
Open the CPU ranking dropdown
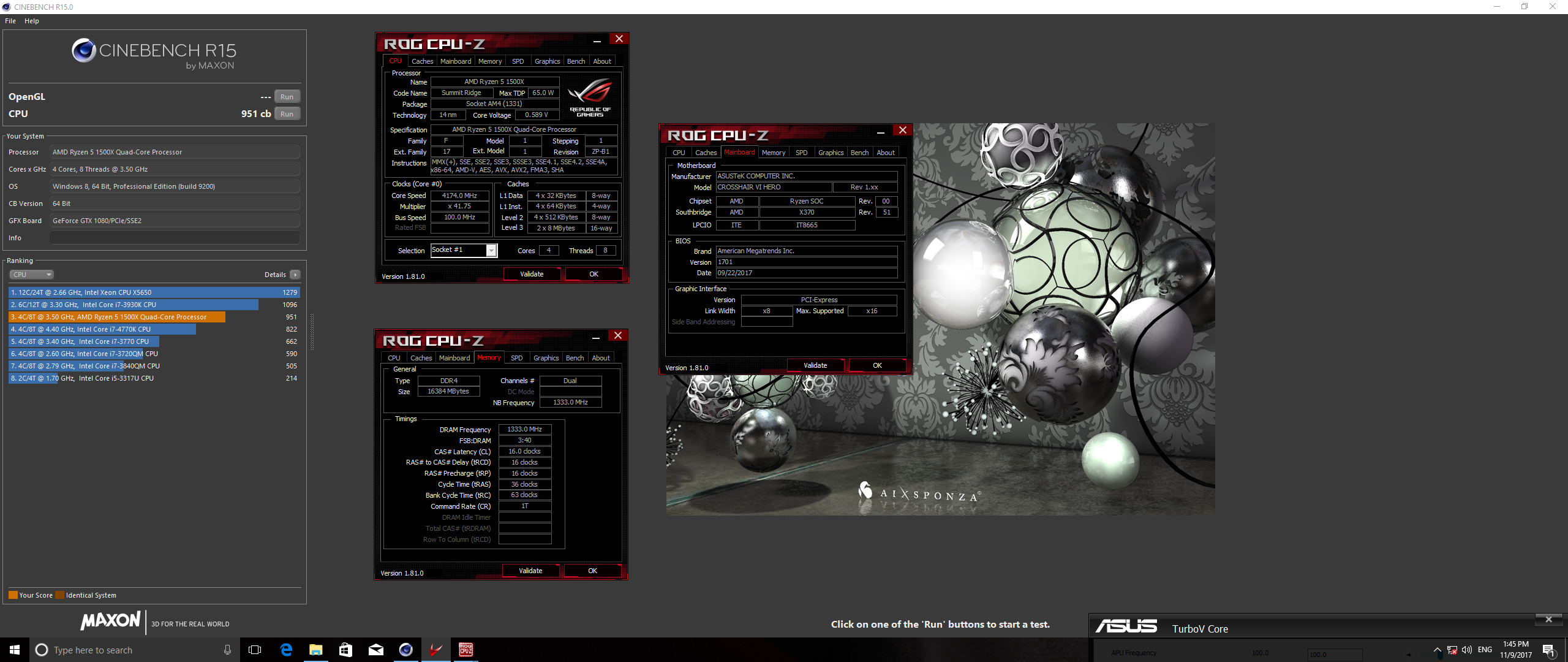click(x=32, y=275)
